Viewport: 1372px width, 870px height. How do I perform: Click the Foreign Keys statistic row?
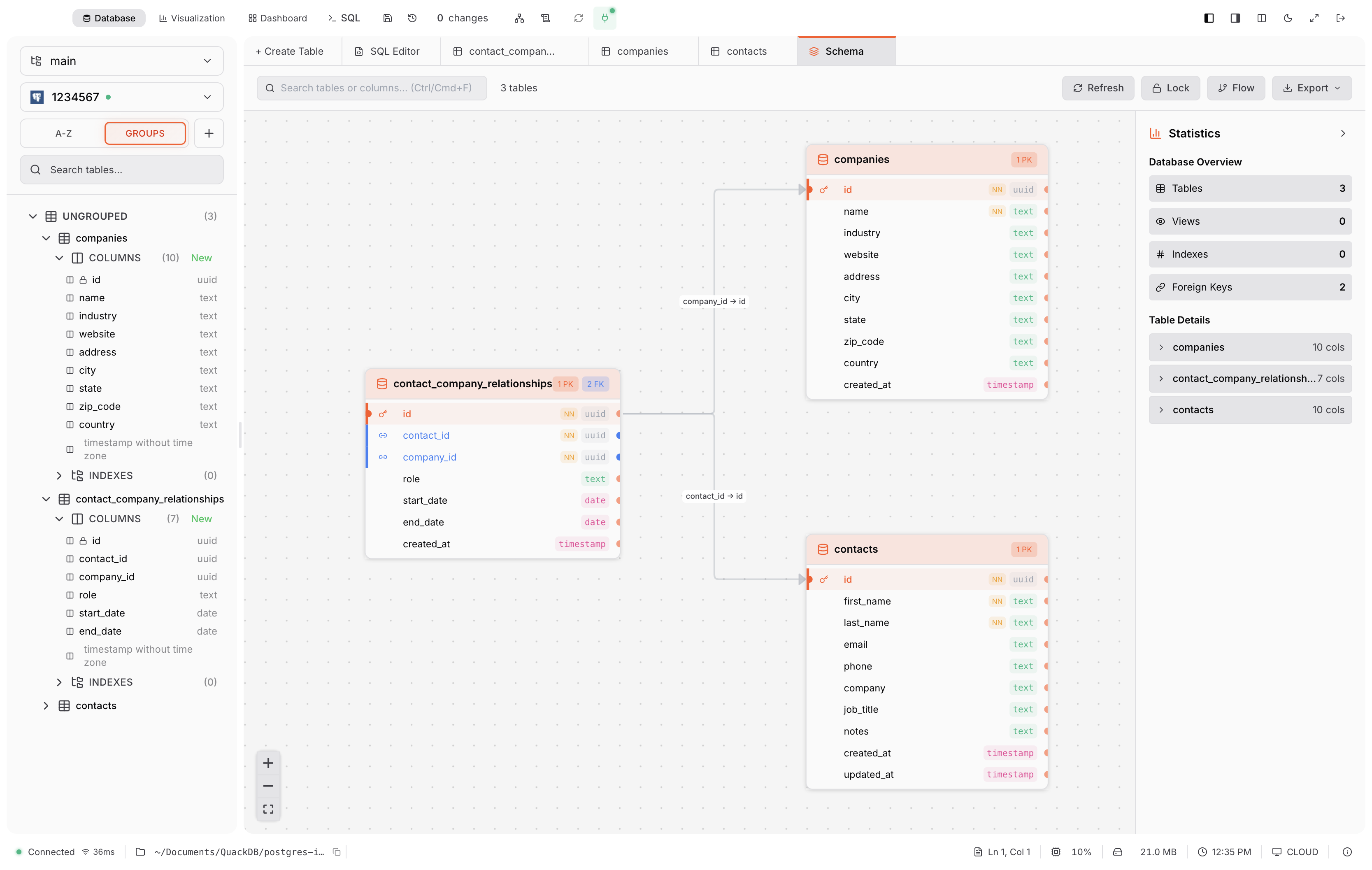click(x=1250, y=287)
